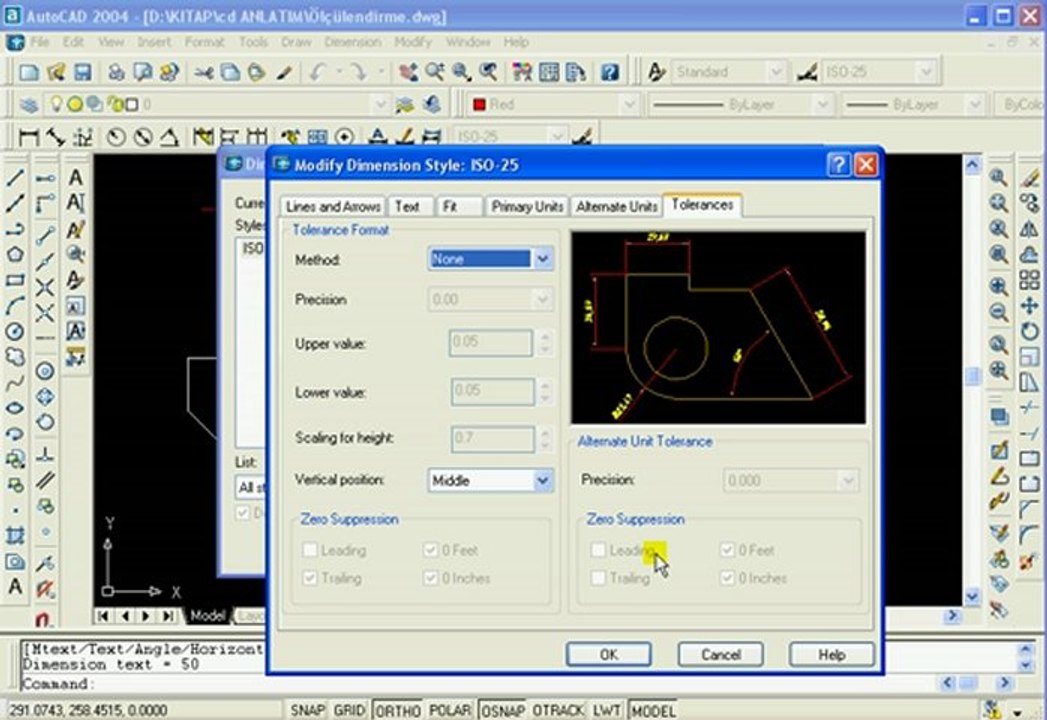Click the dialog title bar question mark button
The width and height of the screenshot is (1047, 720).
[x=839, y=164]
